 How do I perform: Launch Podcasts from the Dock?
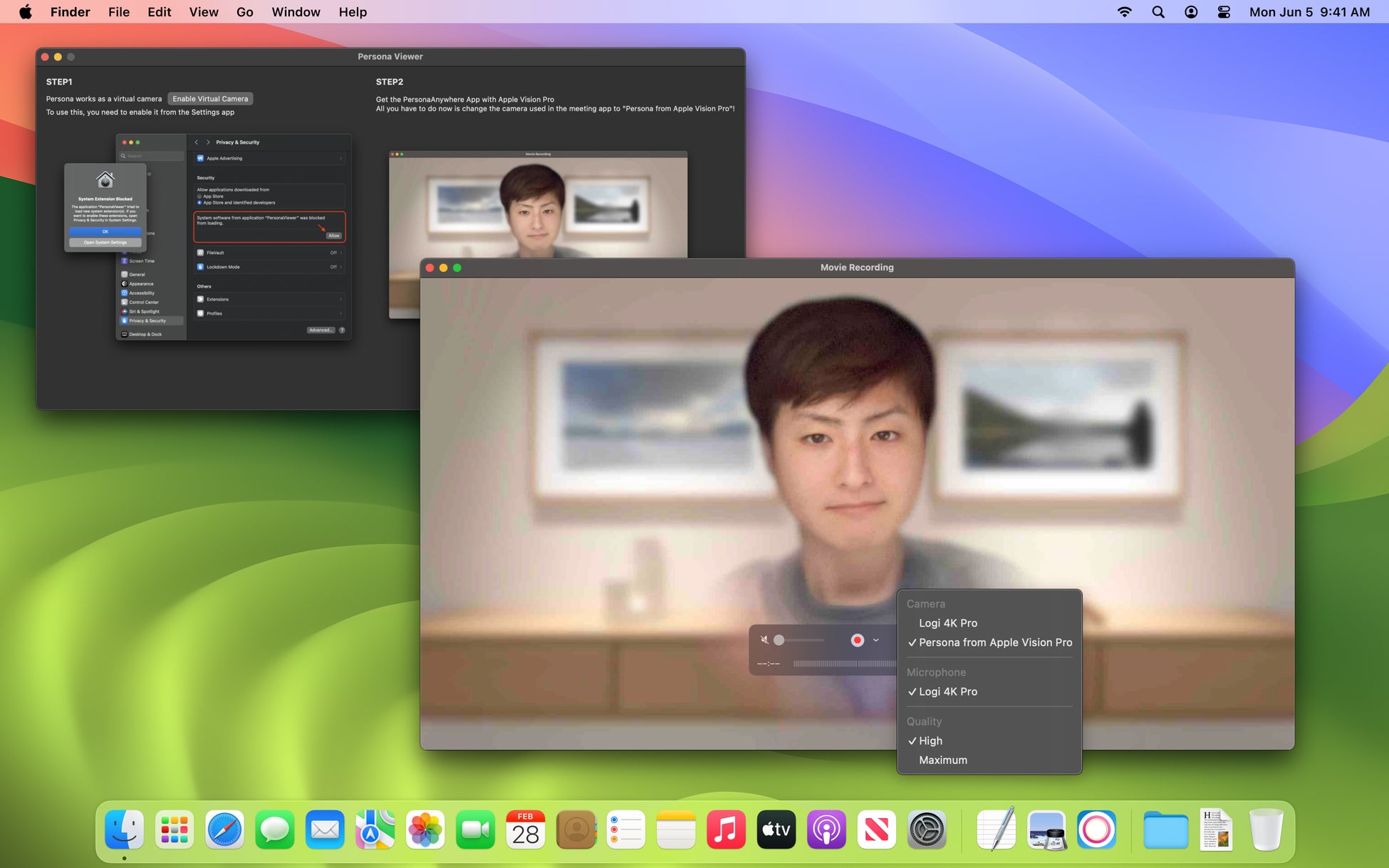point(826,830)
